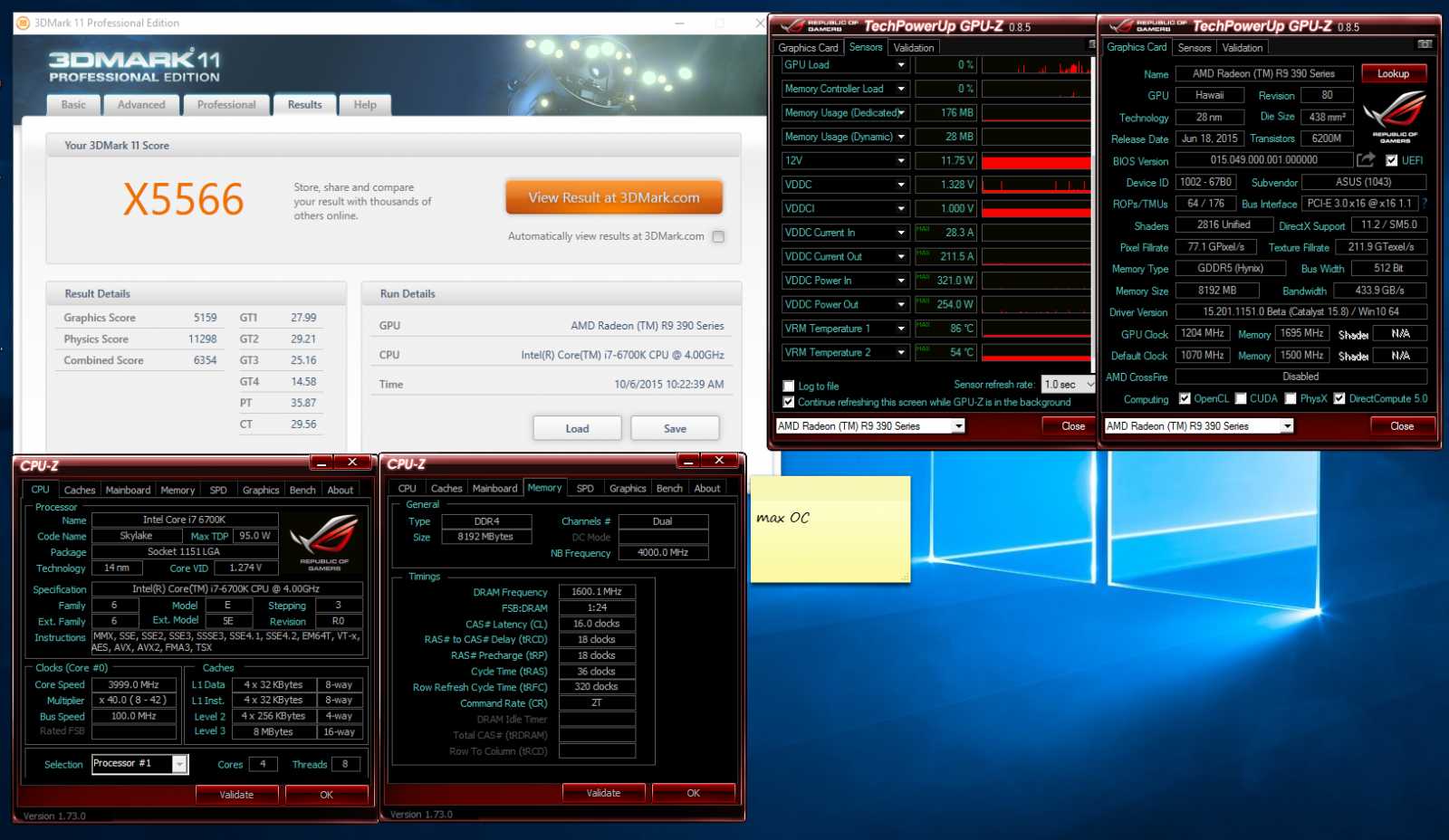Screen dimensions: 1449x840
Task: Enable the Log to file checkbox
Action: pyautogui.click(x=789, y=386)
